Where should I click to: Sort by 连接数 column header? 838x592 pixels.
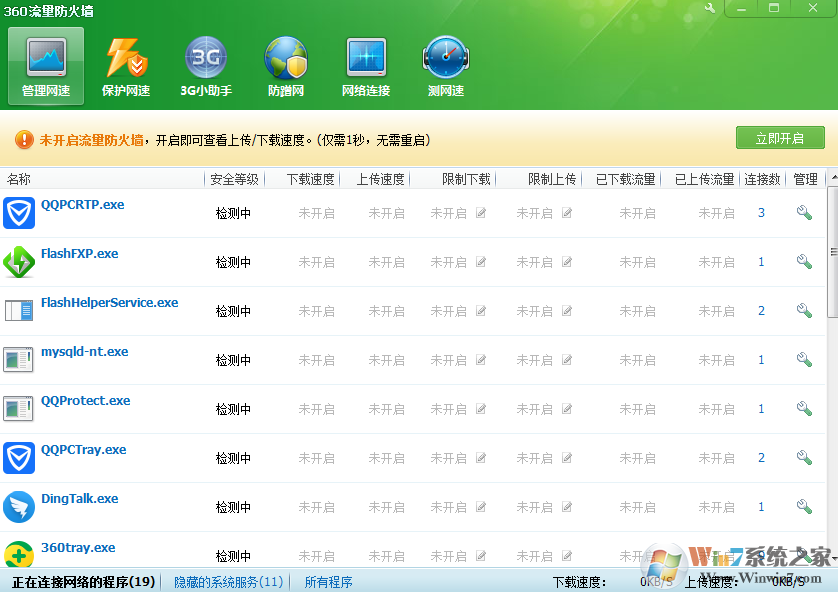click(x=762, y=179)
